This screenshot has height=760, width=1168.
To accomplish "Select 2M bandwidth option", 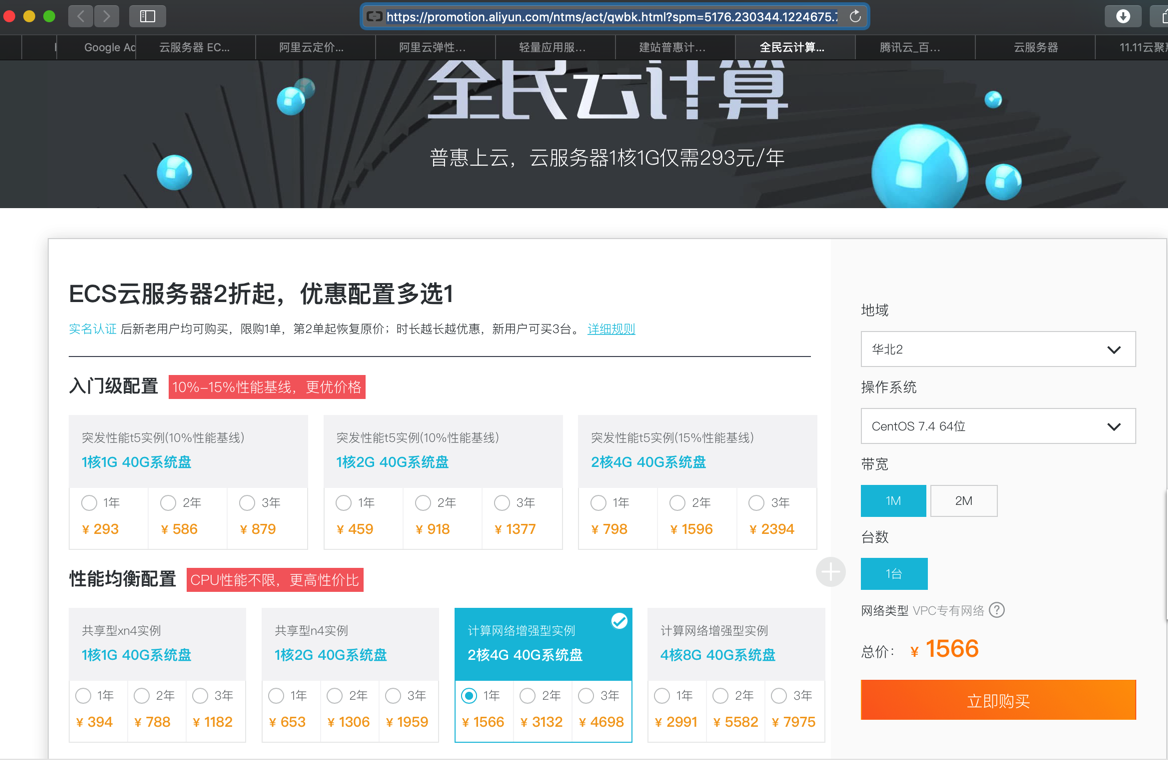I will point(964,501).
